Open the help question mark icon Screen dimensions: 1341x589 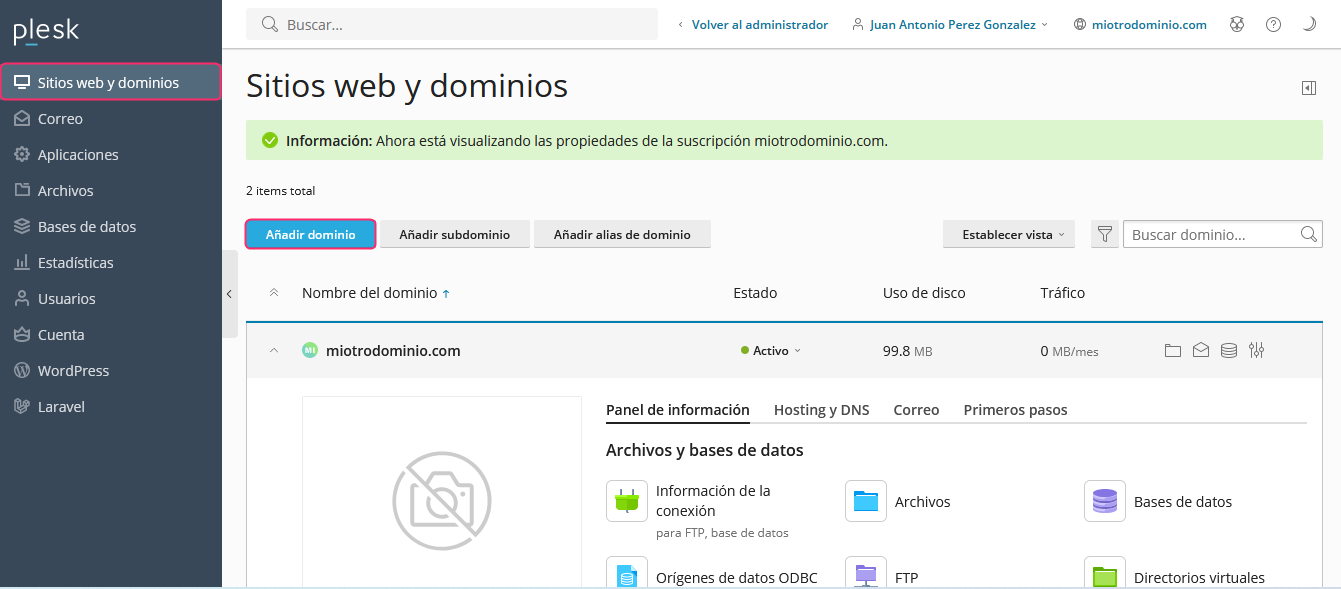[1273, 25]
